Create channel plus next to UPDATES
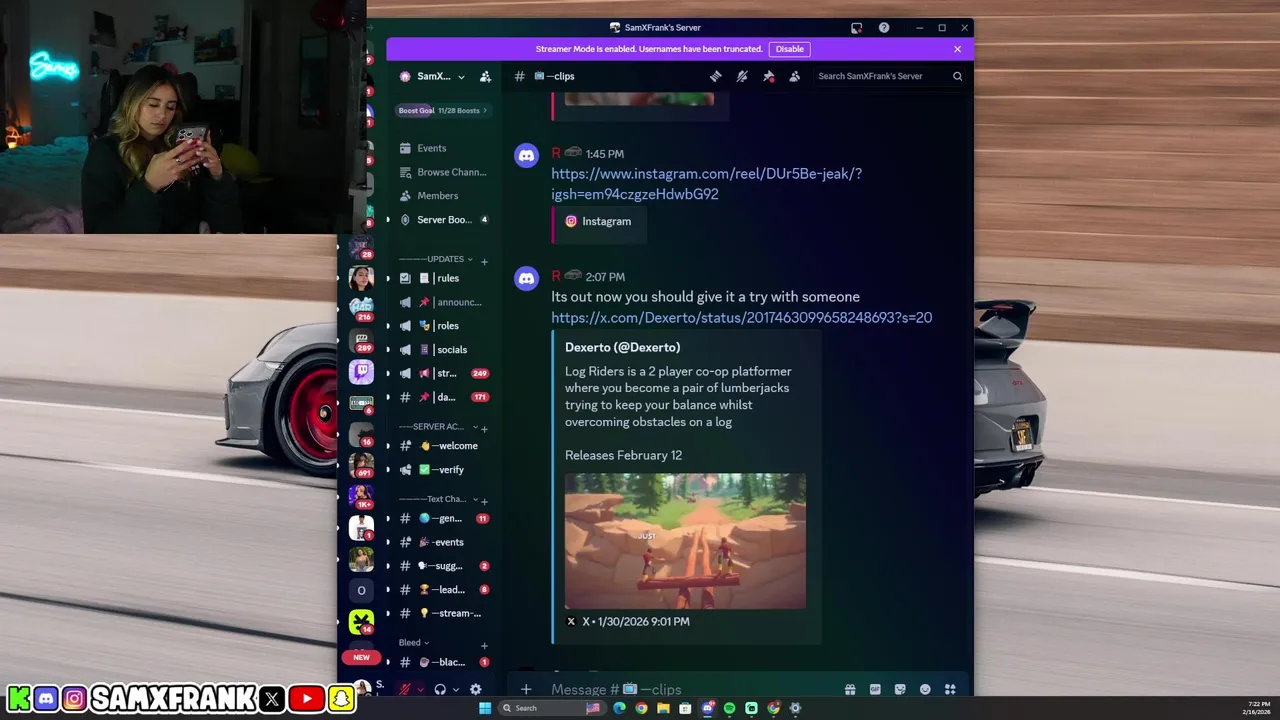Screen dimensions: 1280x720 click(x=484, y=262)
